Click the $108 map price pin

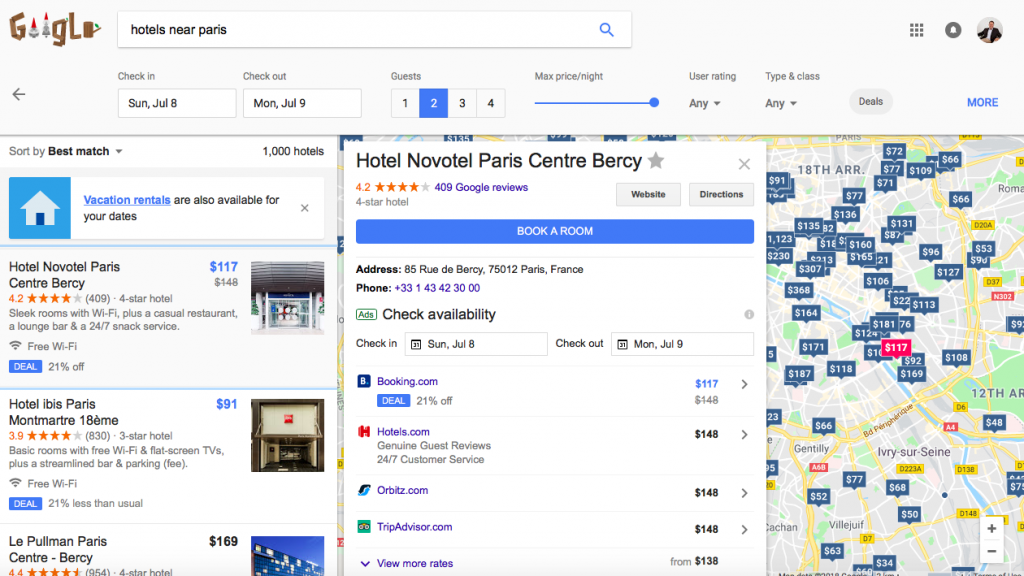tap(956, 358)
